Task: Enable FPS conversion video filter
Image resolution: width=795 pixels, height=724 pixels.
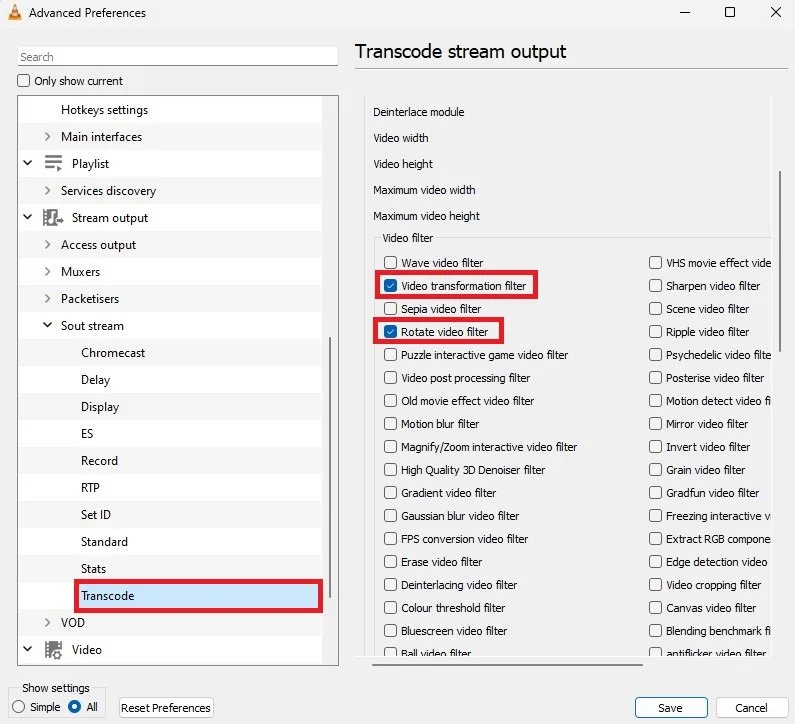Action: 390,538
